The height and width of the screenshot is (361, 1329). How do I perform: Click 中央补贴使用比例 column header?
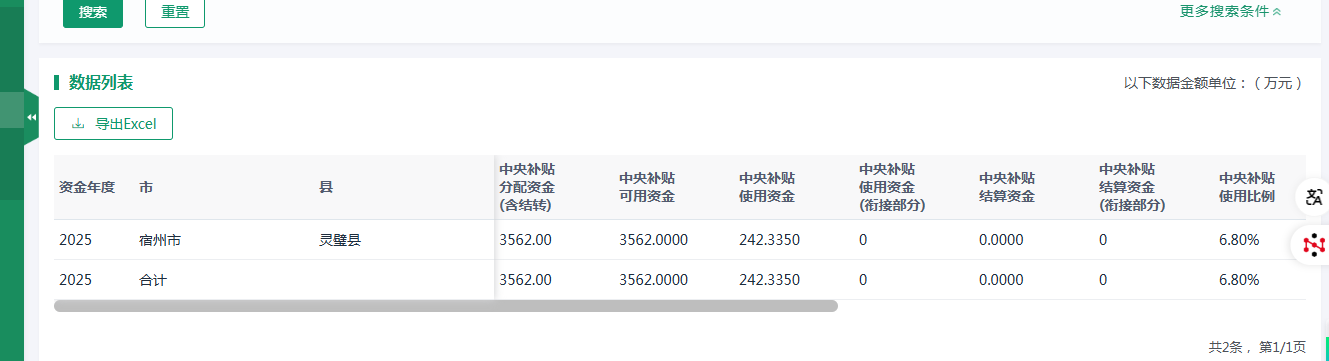click(x=1247, y=187)
